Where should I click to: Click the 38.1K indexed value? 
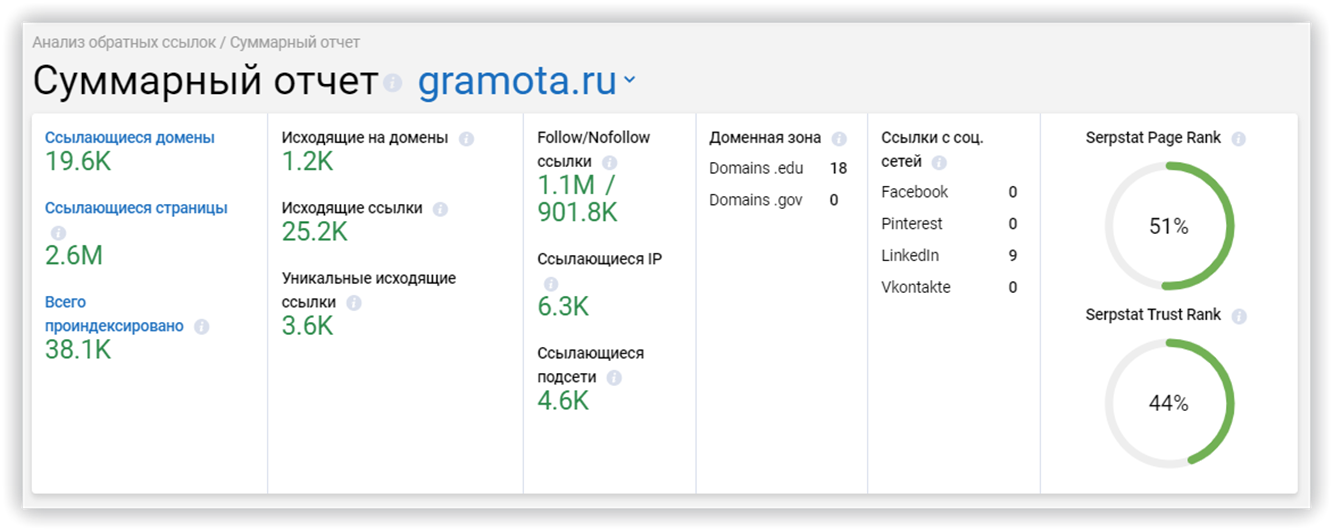(78, 350)
